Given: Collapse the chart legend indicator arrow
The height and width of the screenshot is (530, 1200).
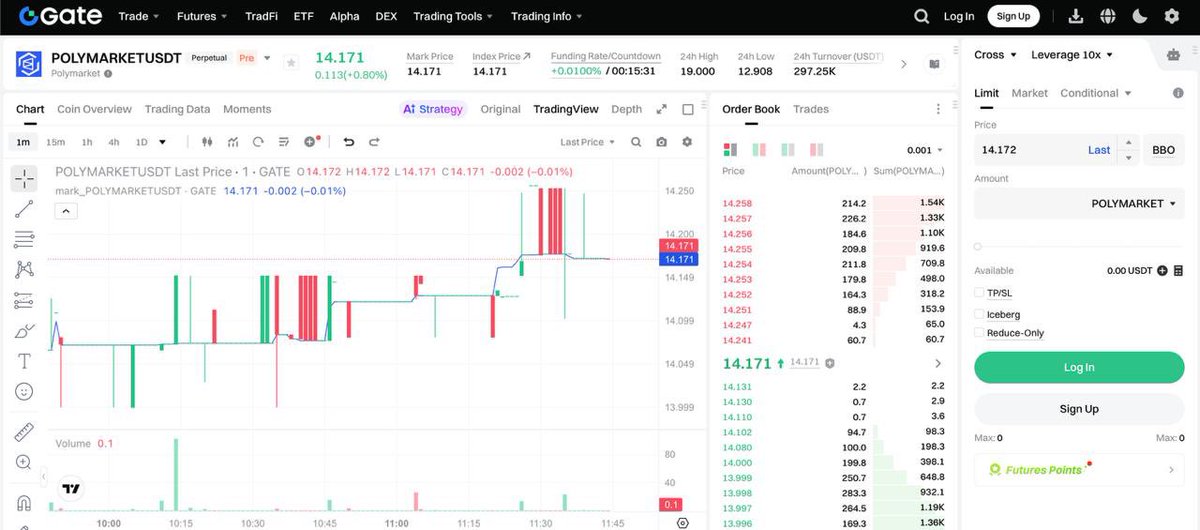Looking at the screenshot, I should pos(65,211).
